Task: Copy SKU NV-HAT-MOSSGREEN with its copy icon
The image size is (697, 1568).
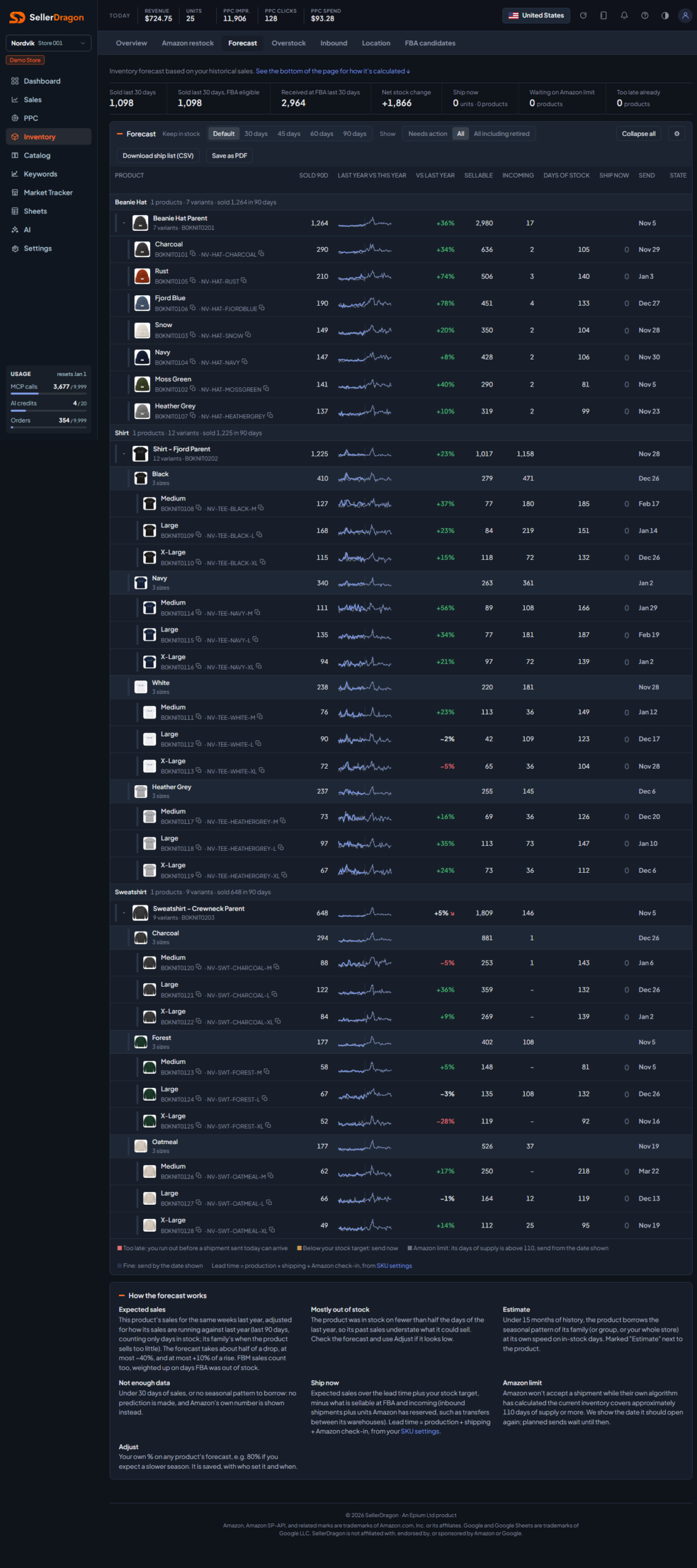Action: click(x=266, y=389)
